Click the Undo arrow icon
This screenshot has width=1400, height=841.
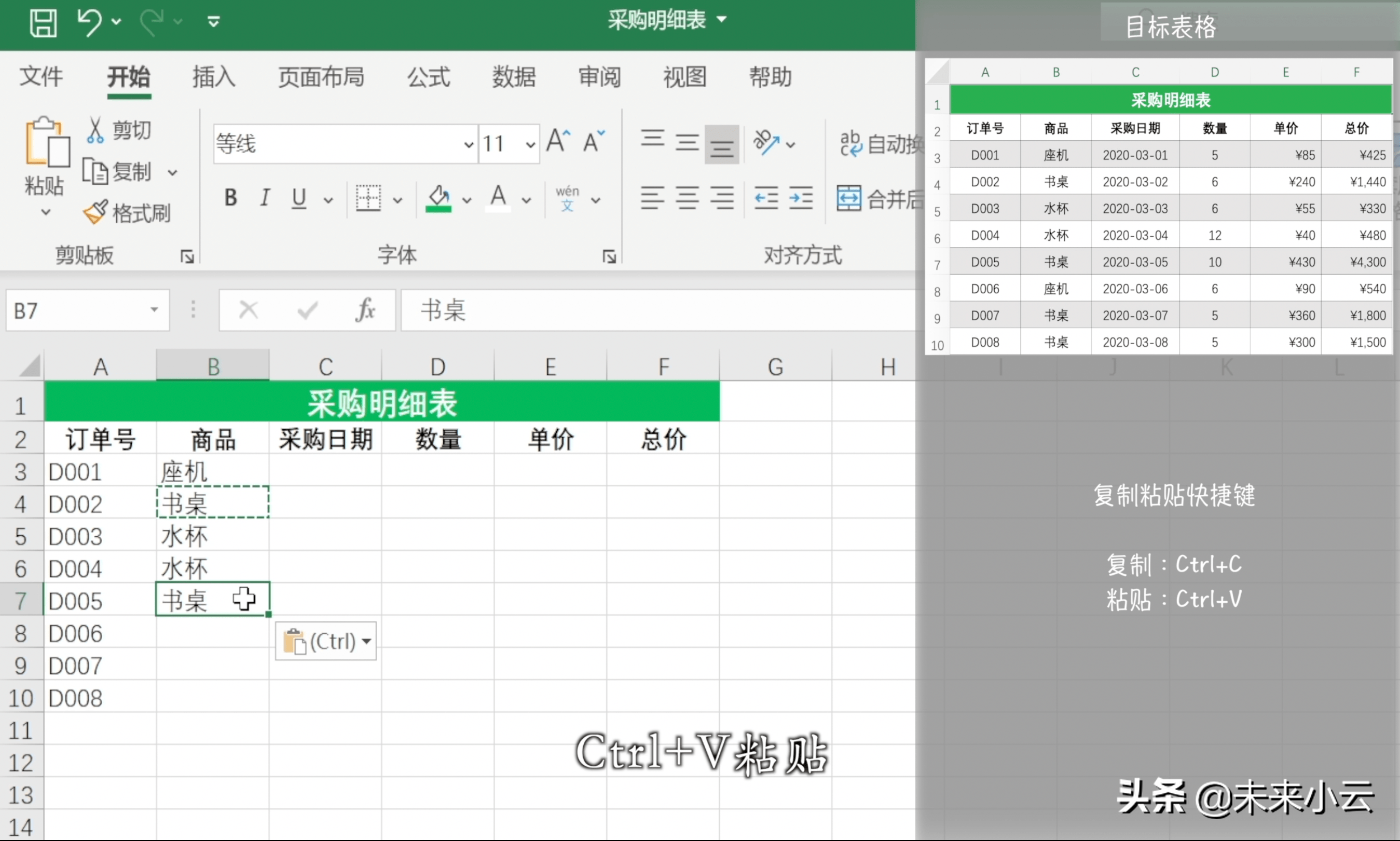pyautogui.click(x=89, y=23)
